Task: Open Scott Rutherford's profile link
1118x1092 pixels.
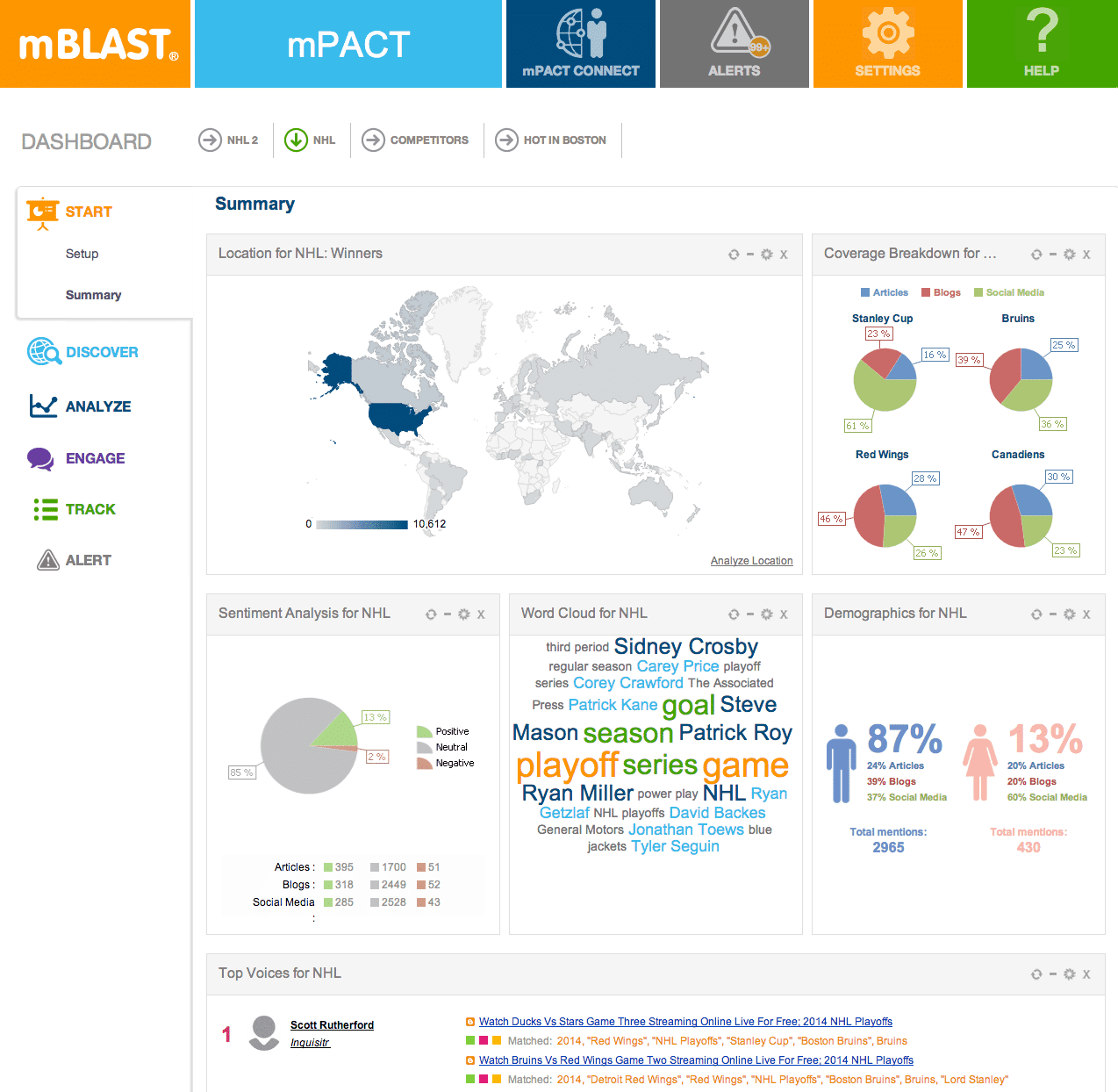Action: (x=332, y=1025)
